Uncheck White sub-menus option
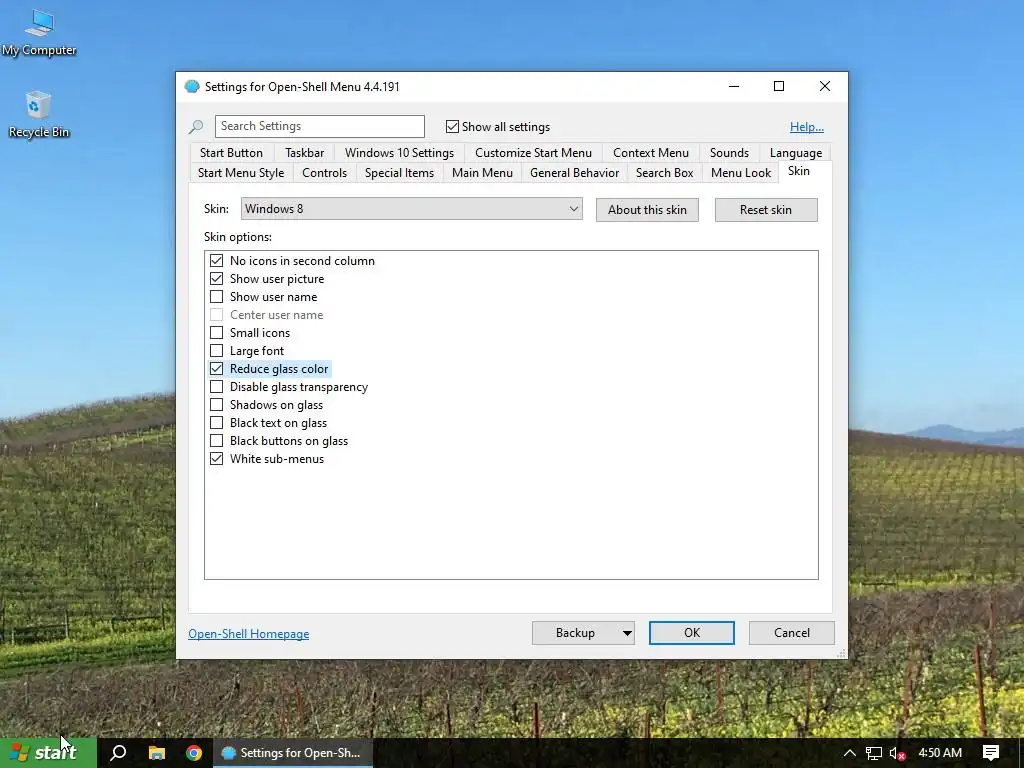1024x768 pixels. click(x=216, y=458)
